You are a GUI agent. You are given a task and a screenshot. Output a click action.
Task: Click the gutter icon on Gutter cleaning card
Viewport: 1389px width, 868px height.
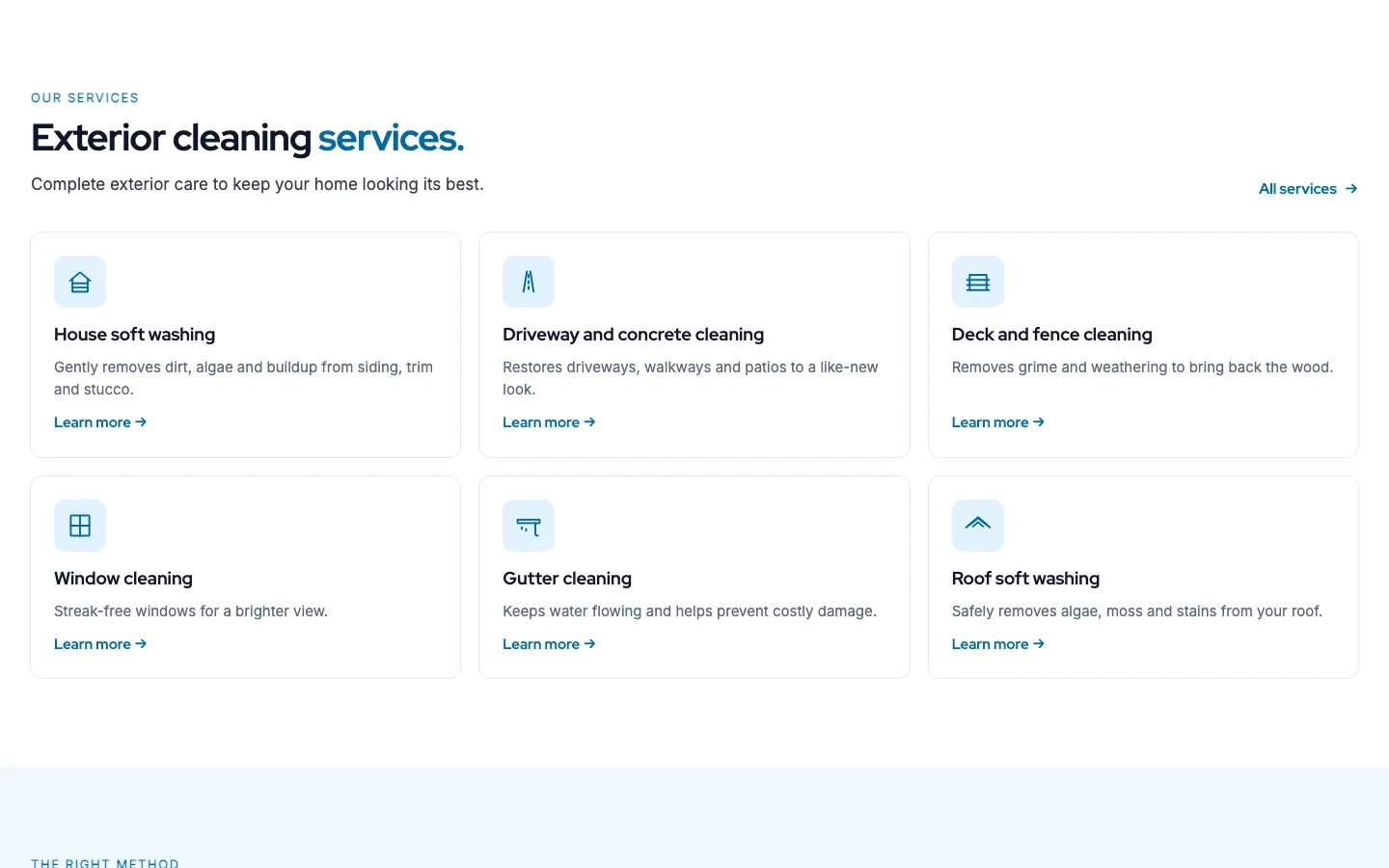pyautogui.click(x=529, y=526)
